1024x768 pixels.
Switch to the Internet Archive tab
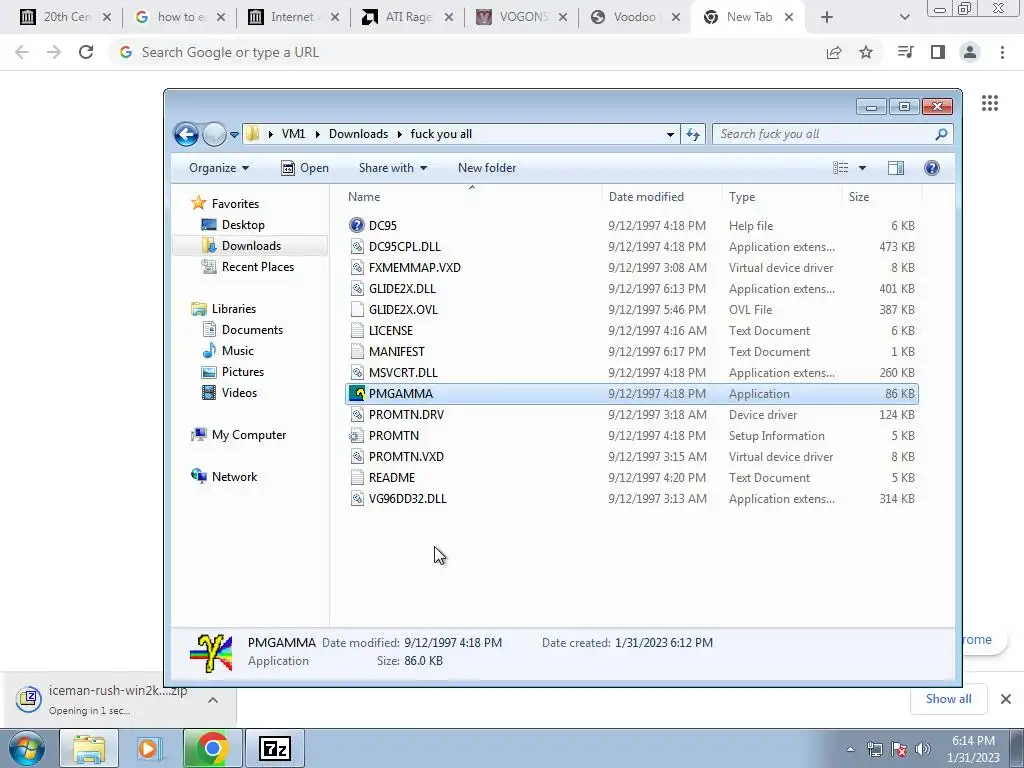tap(292, 17)
